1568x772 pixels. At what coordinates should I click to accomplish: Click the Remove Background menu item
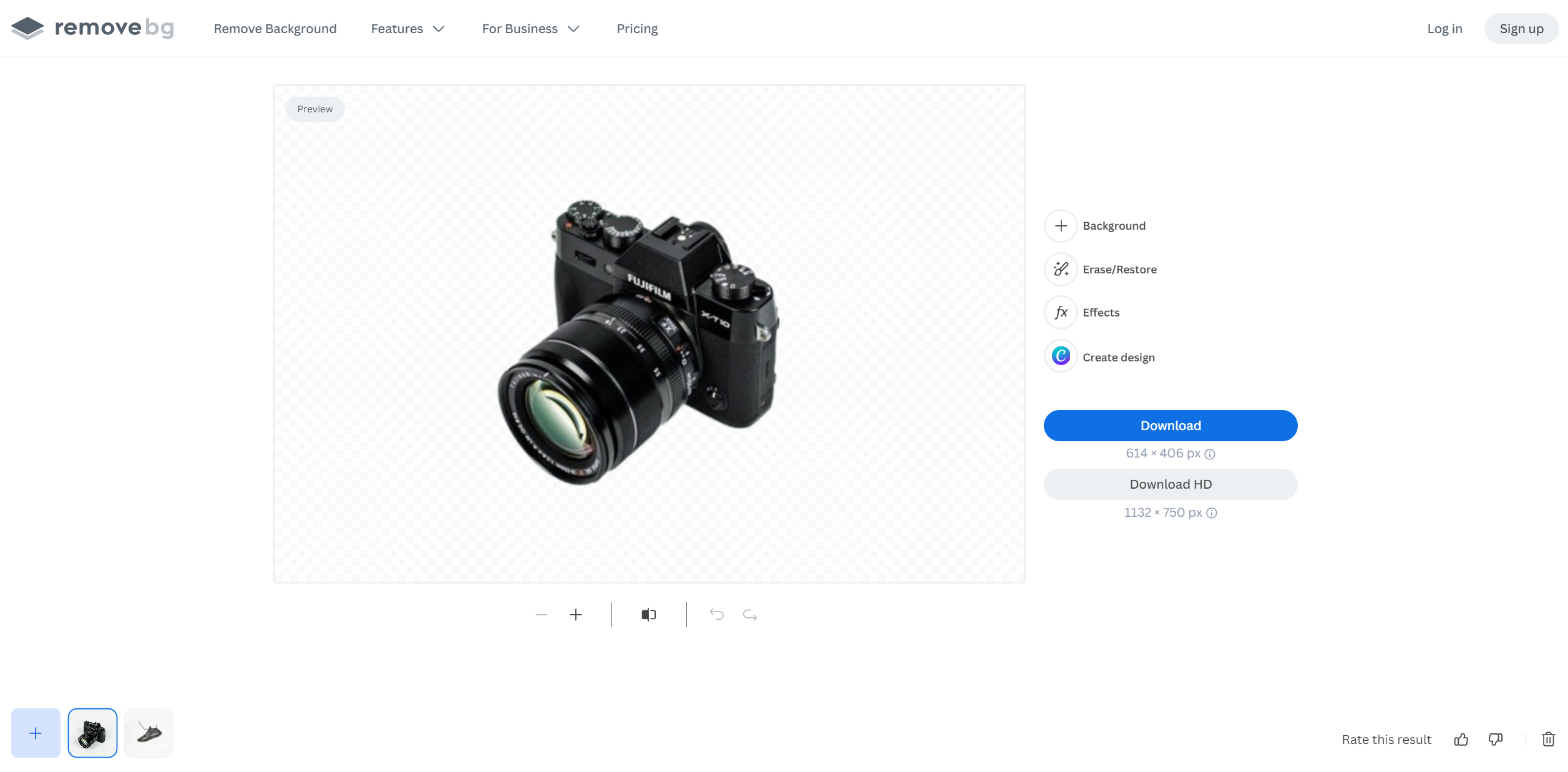pyautogui.click(x=275, y=28)
